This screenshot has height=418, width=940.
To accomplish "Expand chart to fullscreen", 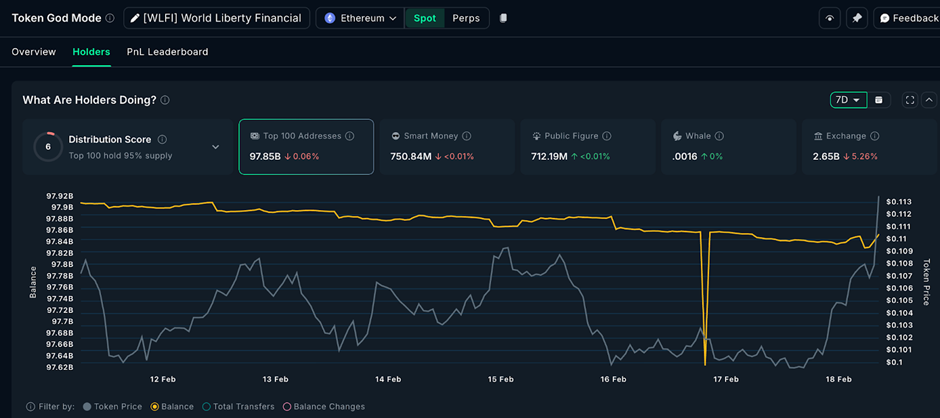I will (x=910, y=100).
